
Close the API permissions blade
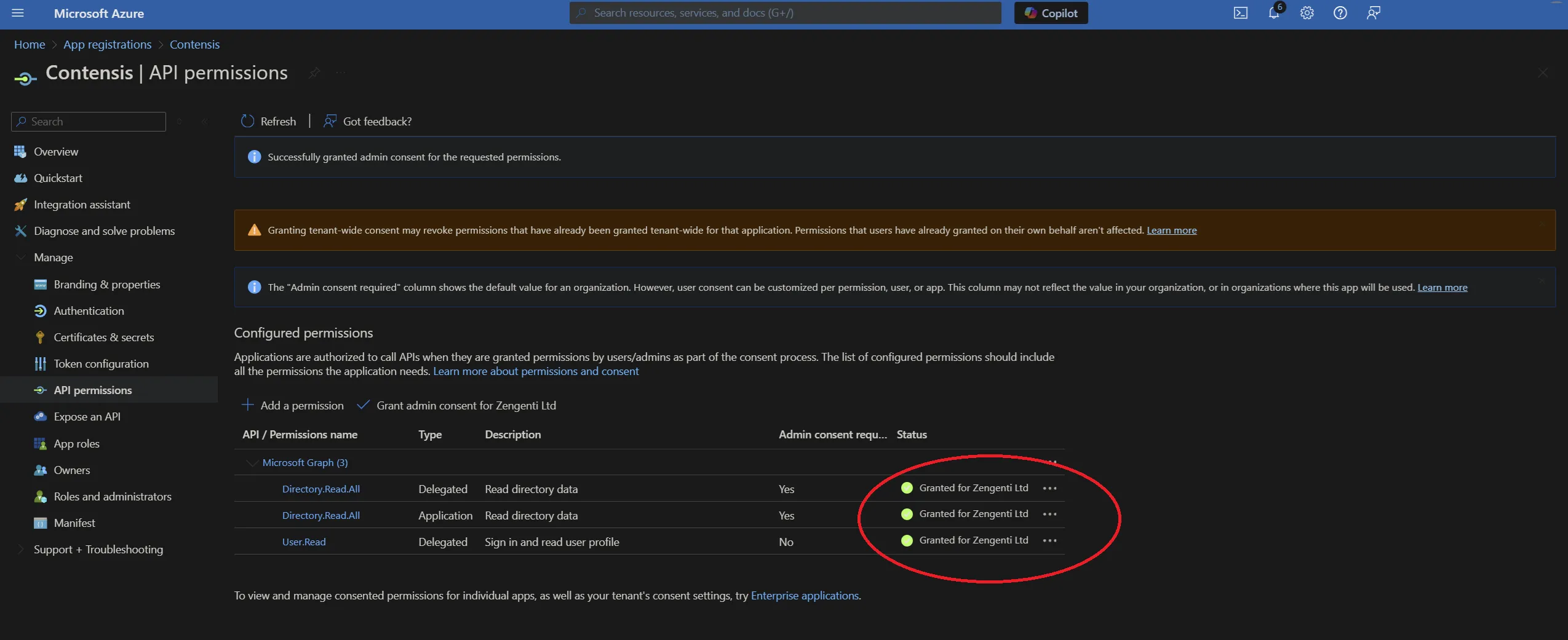click(1543, 73)
